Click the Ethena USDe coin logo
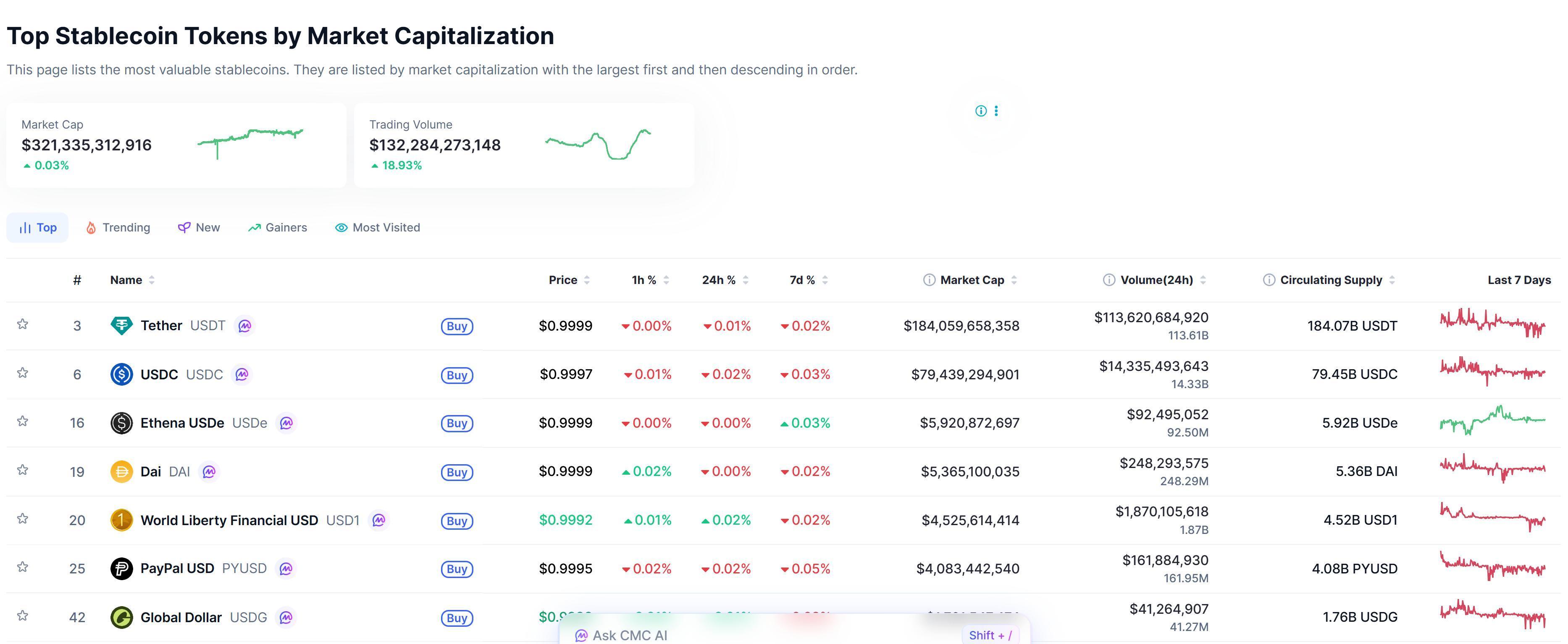Screen dimensions: 1568x644 click(122, 423)
